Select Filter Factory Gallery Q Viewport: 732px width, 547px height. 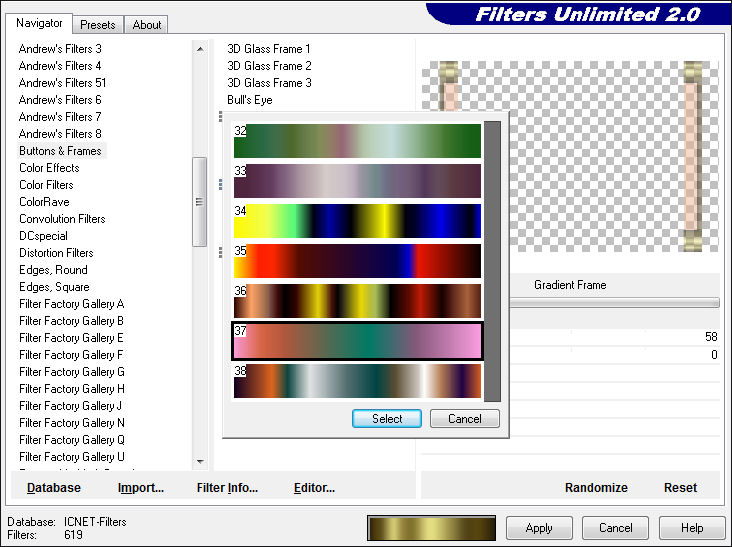72,440
